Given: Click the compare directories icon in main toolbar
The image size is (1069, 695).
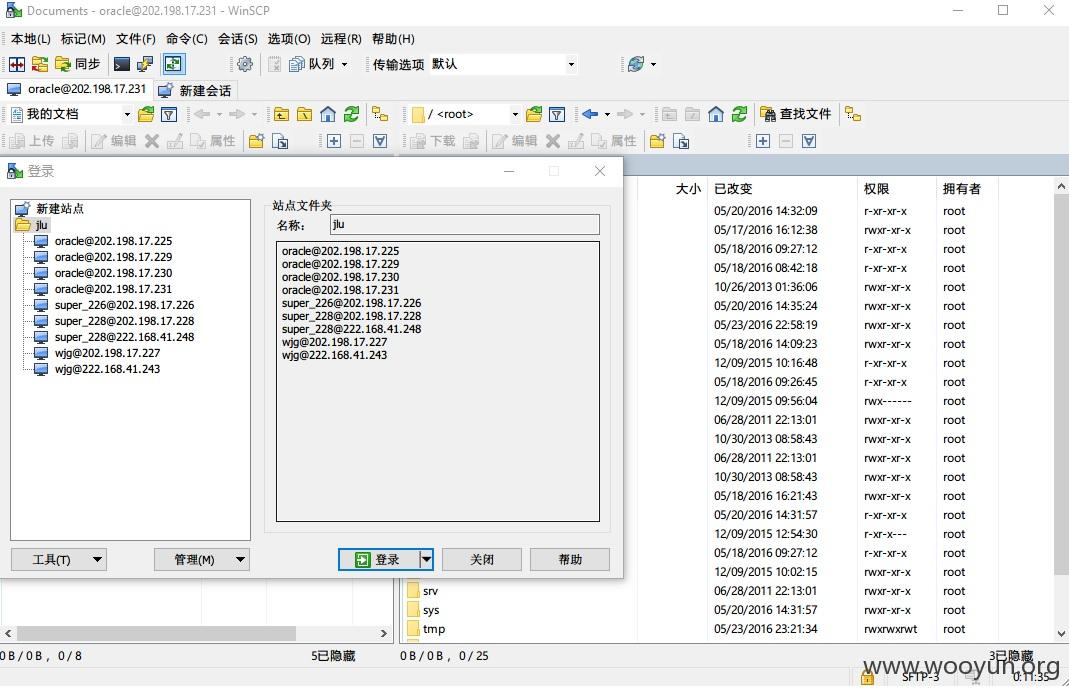Looking at the screenshot, I should click(x=17, y=64).
